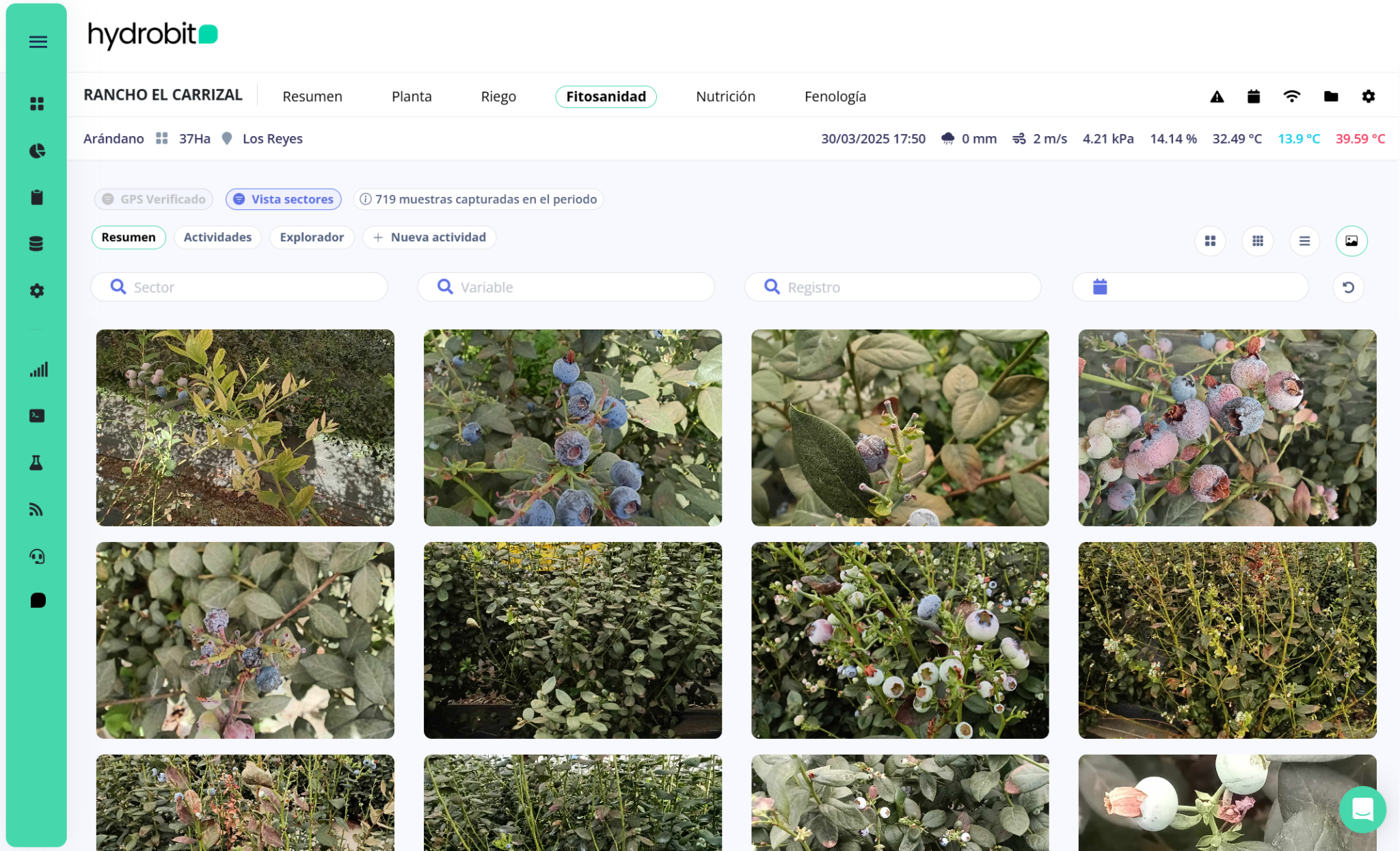This screenshot has width=1400, height=851.
Task: Open the Explorador view button
Action: tap(312, 237)
